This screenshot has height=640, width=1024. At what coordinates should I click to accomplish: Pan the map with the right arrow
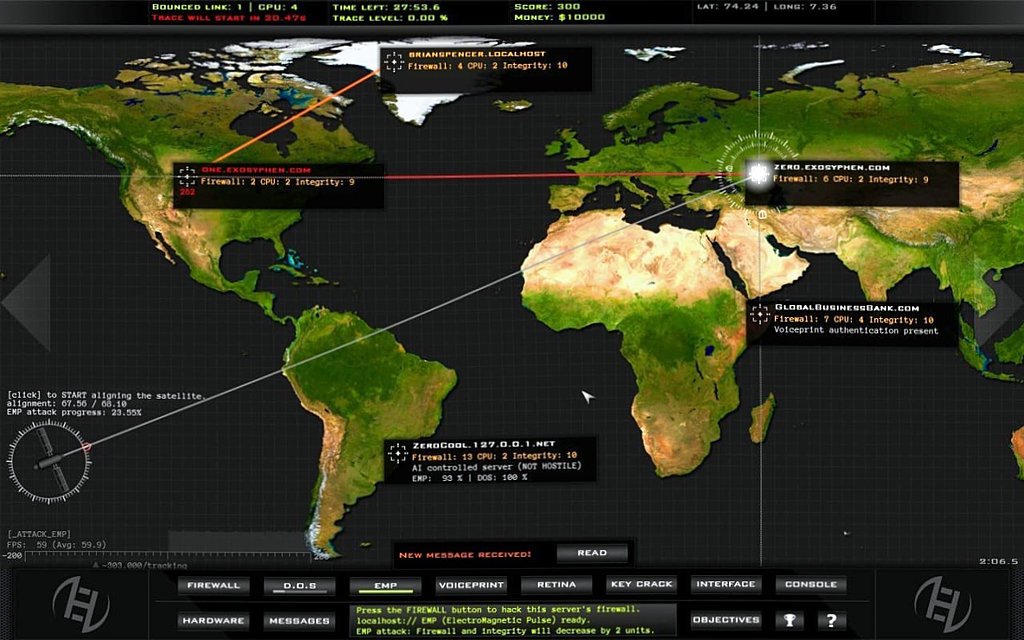pos(999,302)
